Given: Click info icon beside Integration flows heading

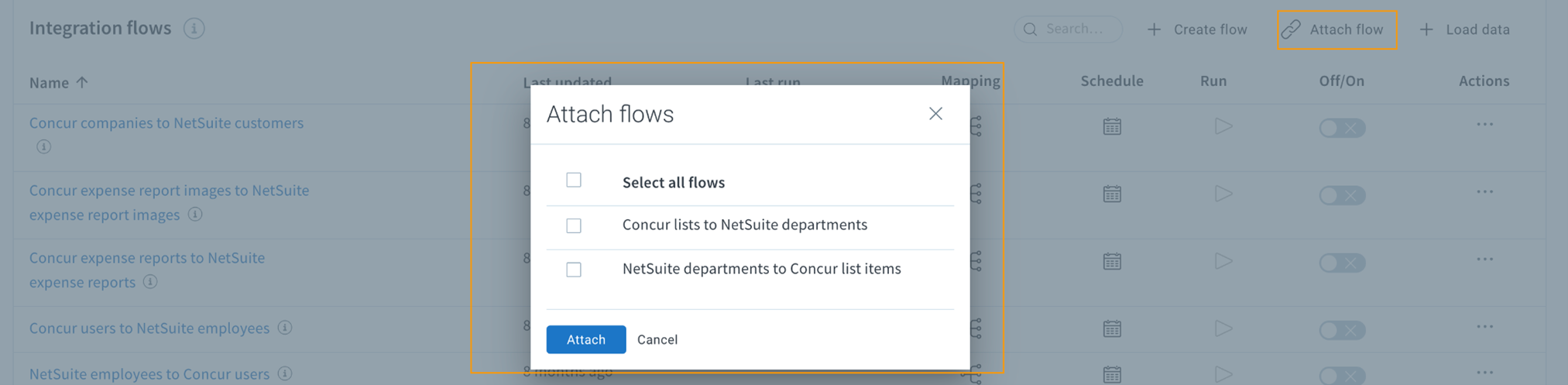Looking at the screenshot, I should (194, 29).
